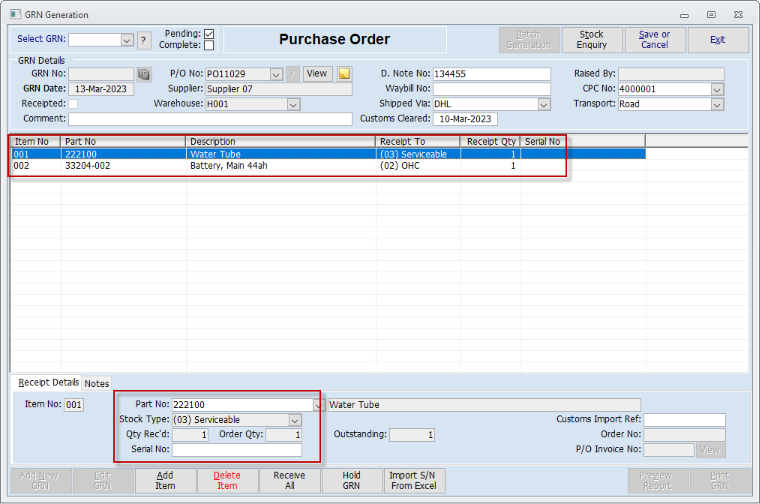Click the help question mark beside Select GRN
Screen dimensions: 760x504
(x=143, y=40)
